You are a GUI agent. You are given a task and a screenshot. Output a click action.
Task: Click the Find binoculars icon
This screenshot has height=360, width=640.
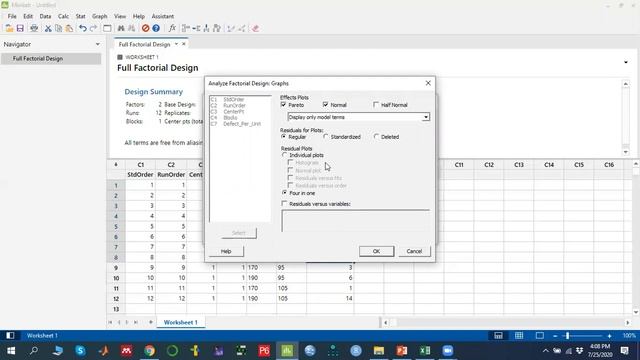(121, 28)
